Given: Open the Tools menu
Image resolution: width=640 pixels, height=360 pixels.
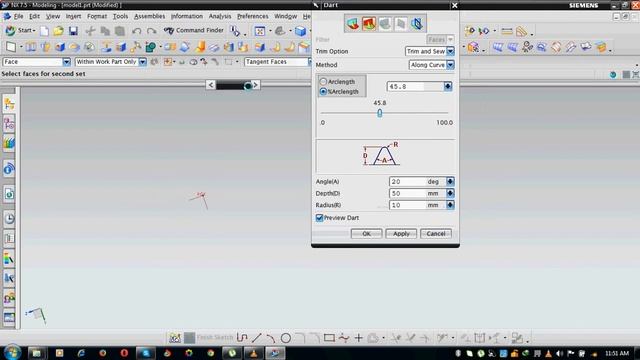Looking at the screenshot, I should click(120, 16).
